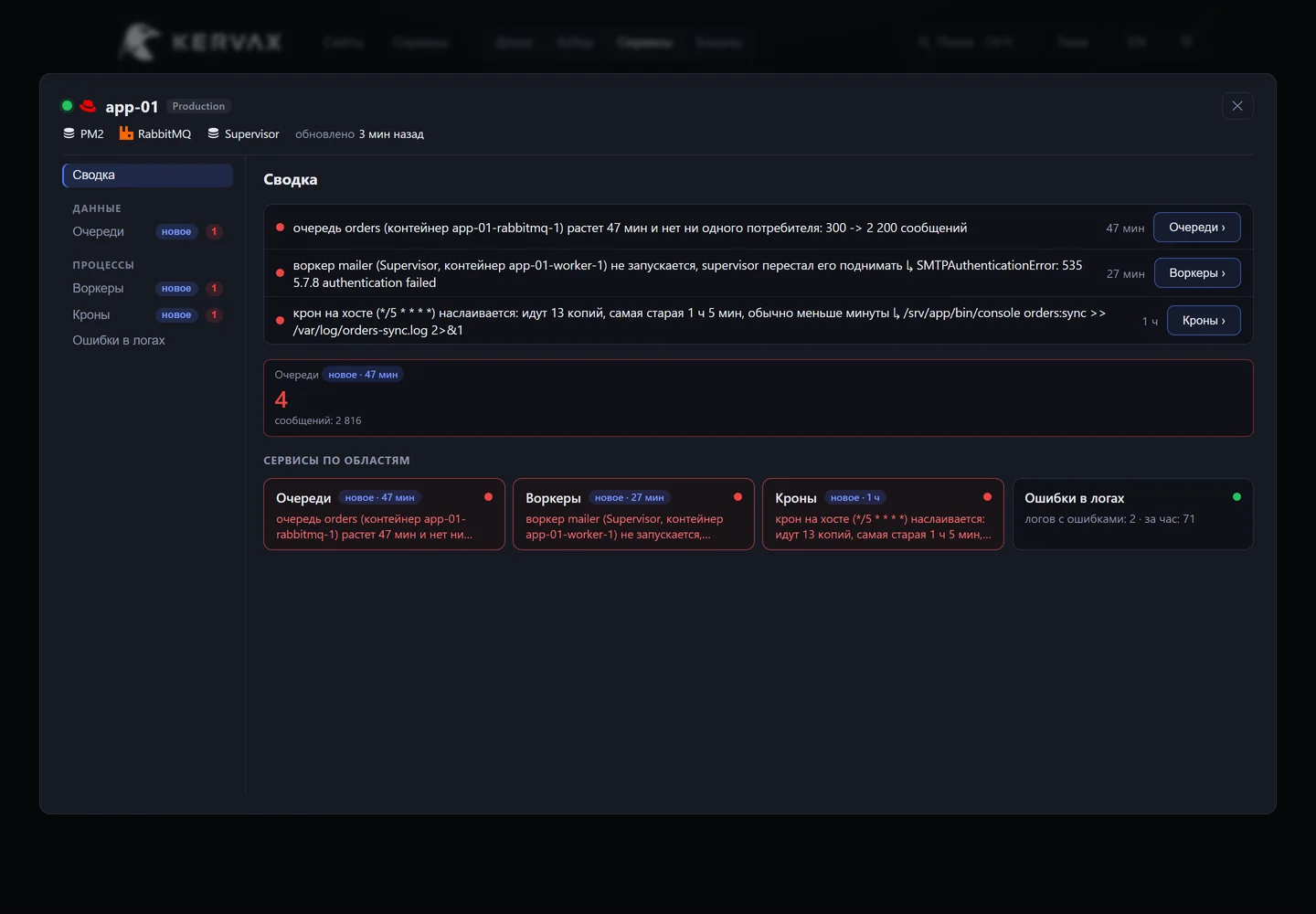Open Воркеры in the sidebar
The height and width of the screenshot is (914, 1316).
pyautogui.click(x=147, y=289)
